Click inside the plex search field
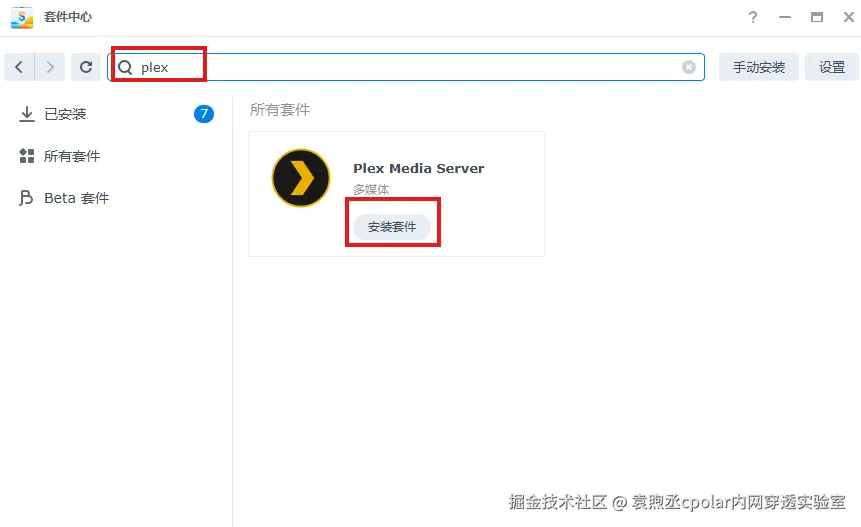The width and height of the screenshot is (861, 527). (x=406, y=67)
